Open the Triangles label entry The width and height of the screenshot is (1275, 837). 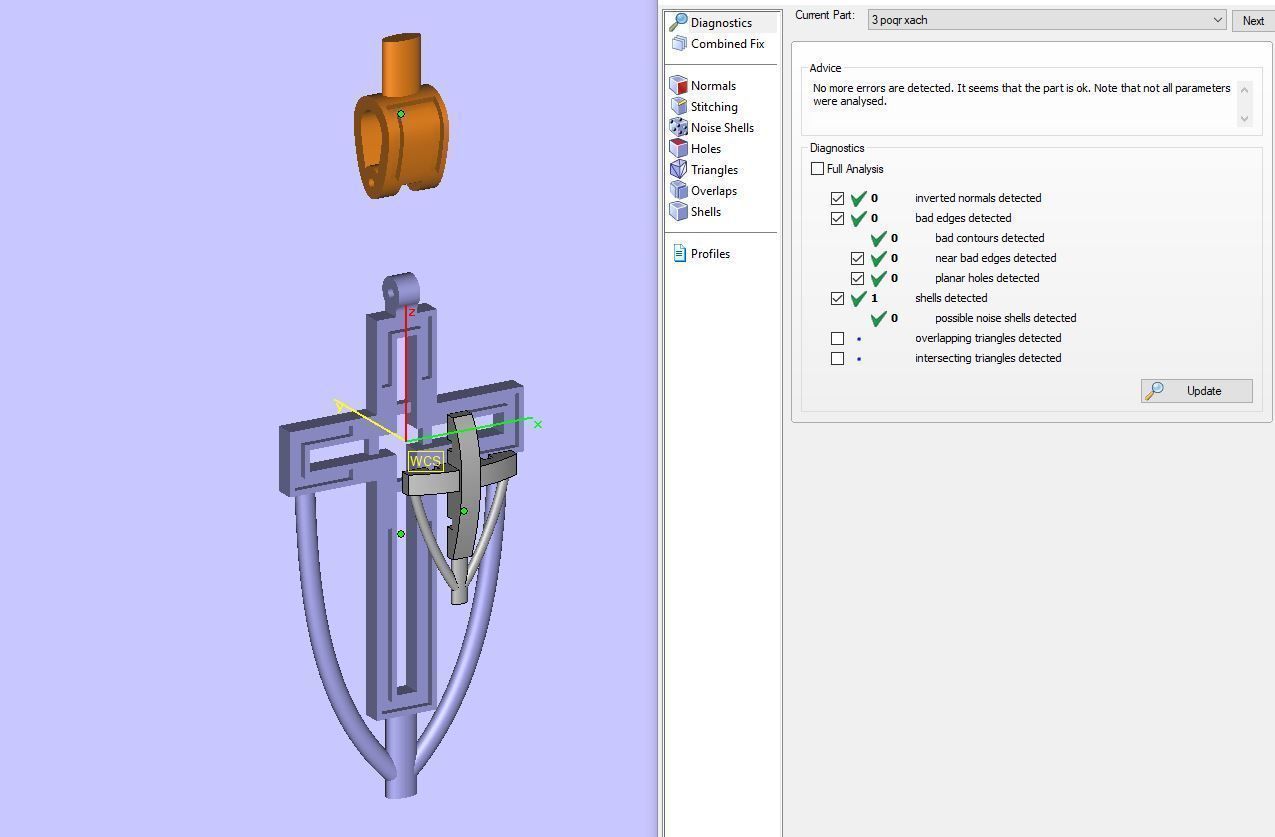pos(714,170)
